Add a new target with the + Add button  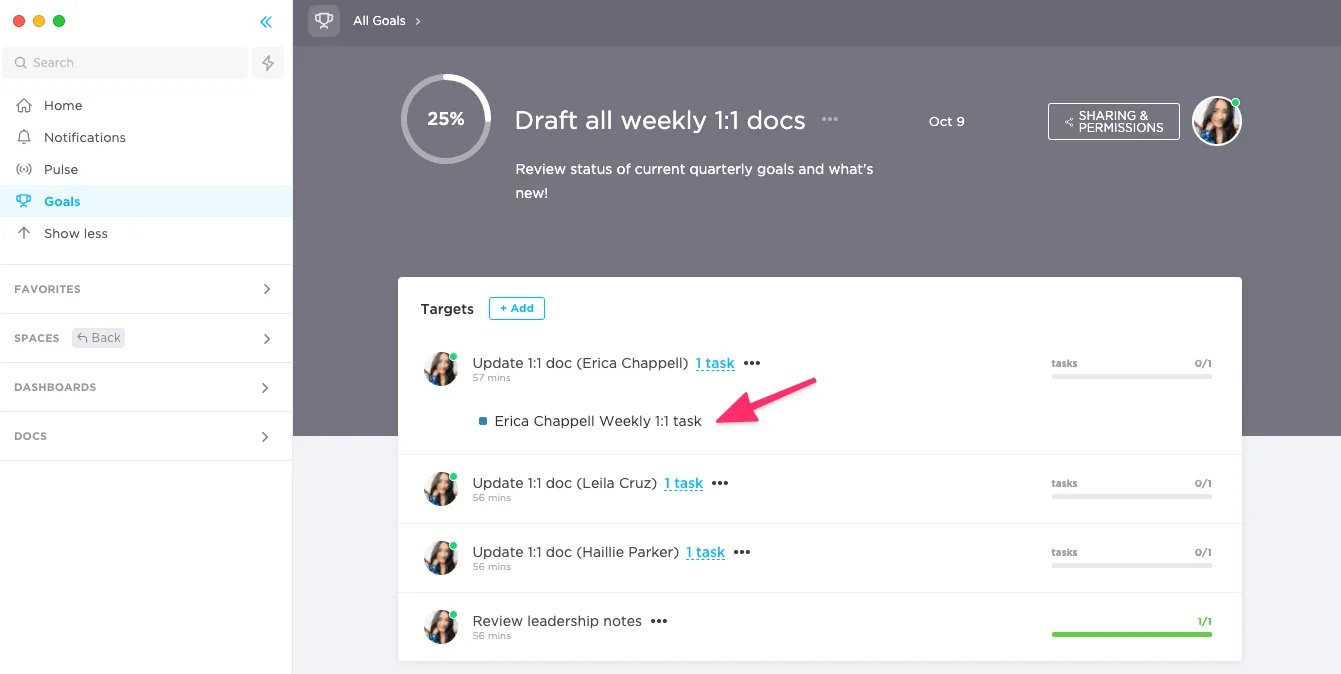[x=517, y=308]
